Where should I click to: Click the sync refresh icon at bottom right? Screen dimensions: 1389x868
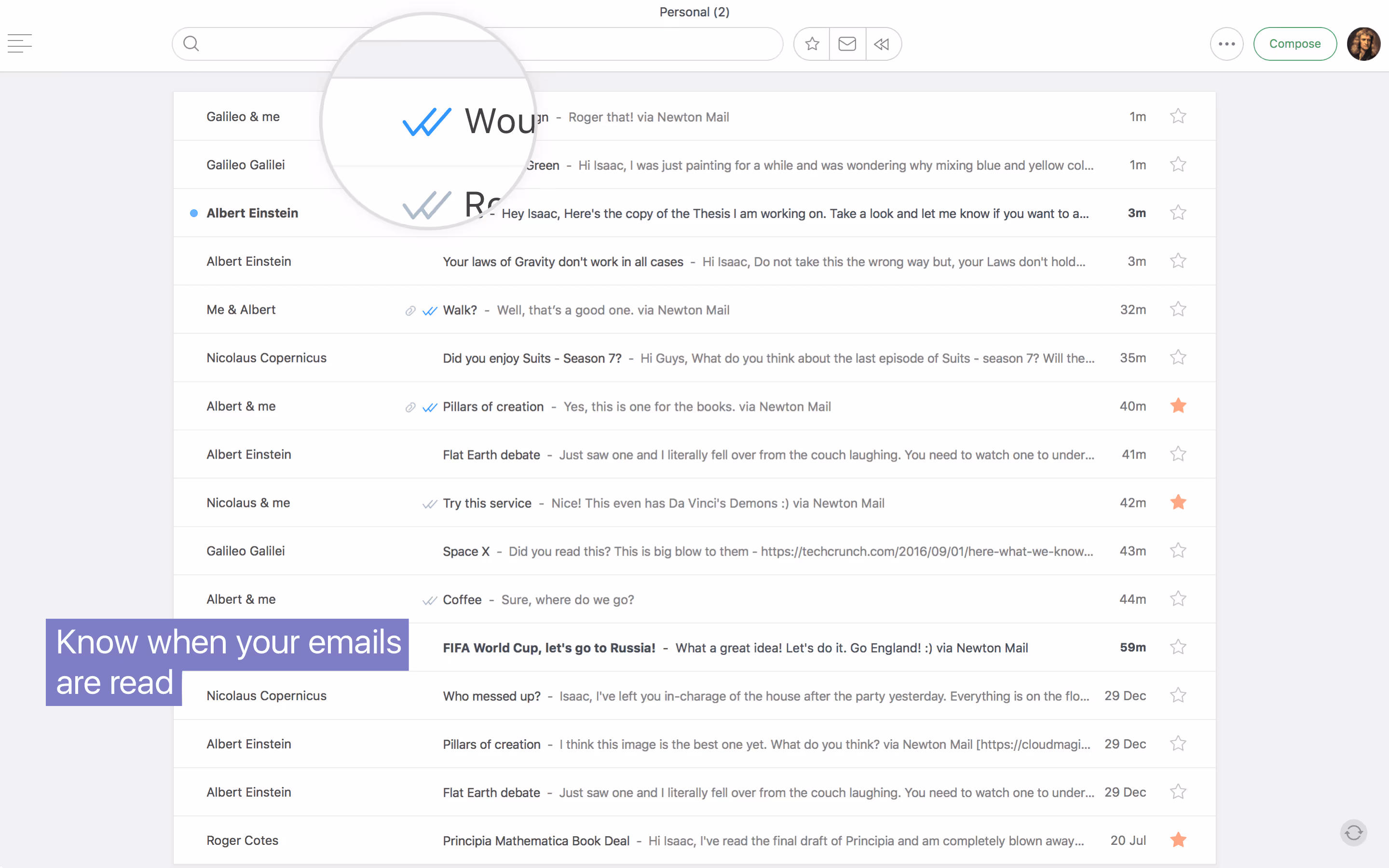[1353, 832]
